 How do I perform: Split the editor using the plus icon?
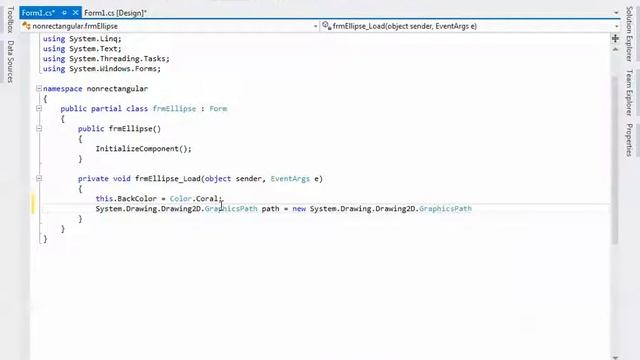pos(615,39)
